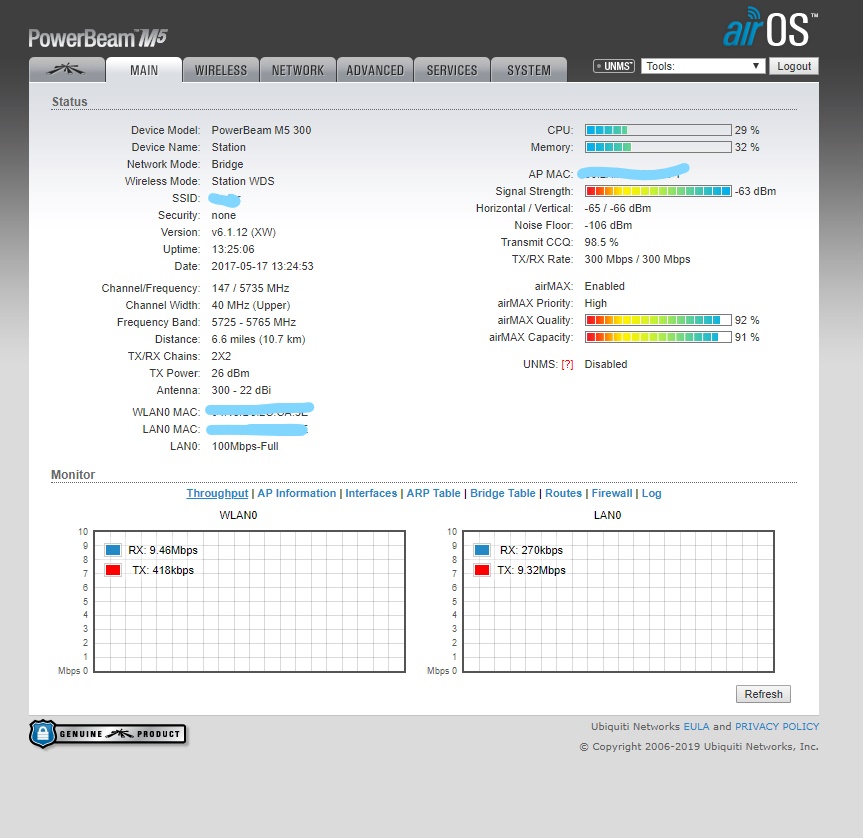This screenshot has height=838, width=863.
Task: Select the 'PowerBeam M5 300' device model text
Action: [261, 130]
